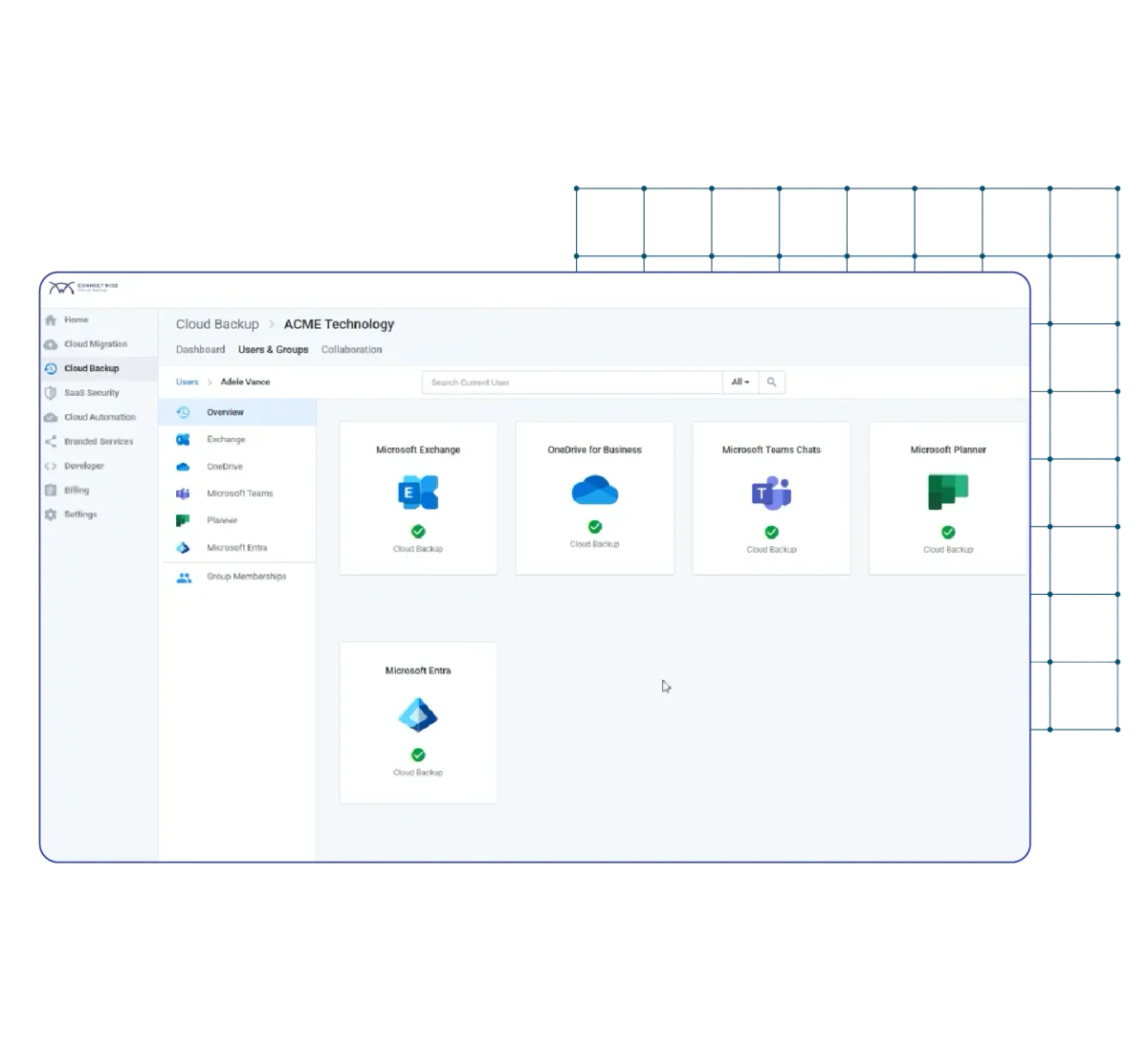This screenshot has height=1052, width=1148.
Task: Open the All filter dropdown
Action: pyautogui.click(x=740, y=383)
